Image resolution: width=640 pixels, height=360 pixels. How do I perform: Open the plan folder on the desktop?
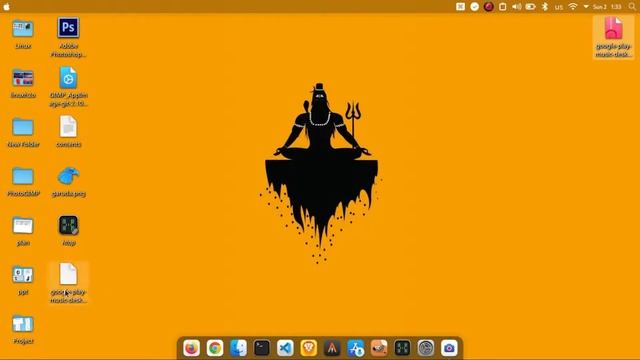point(23,225)
